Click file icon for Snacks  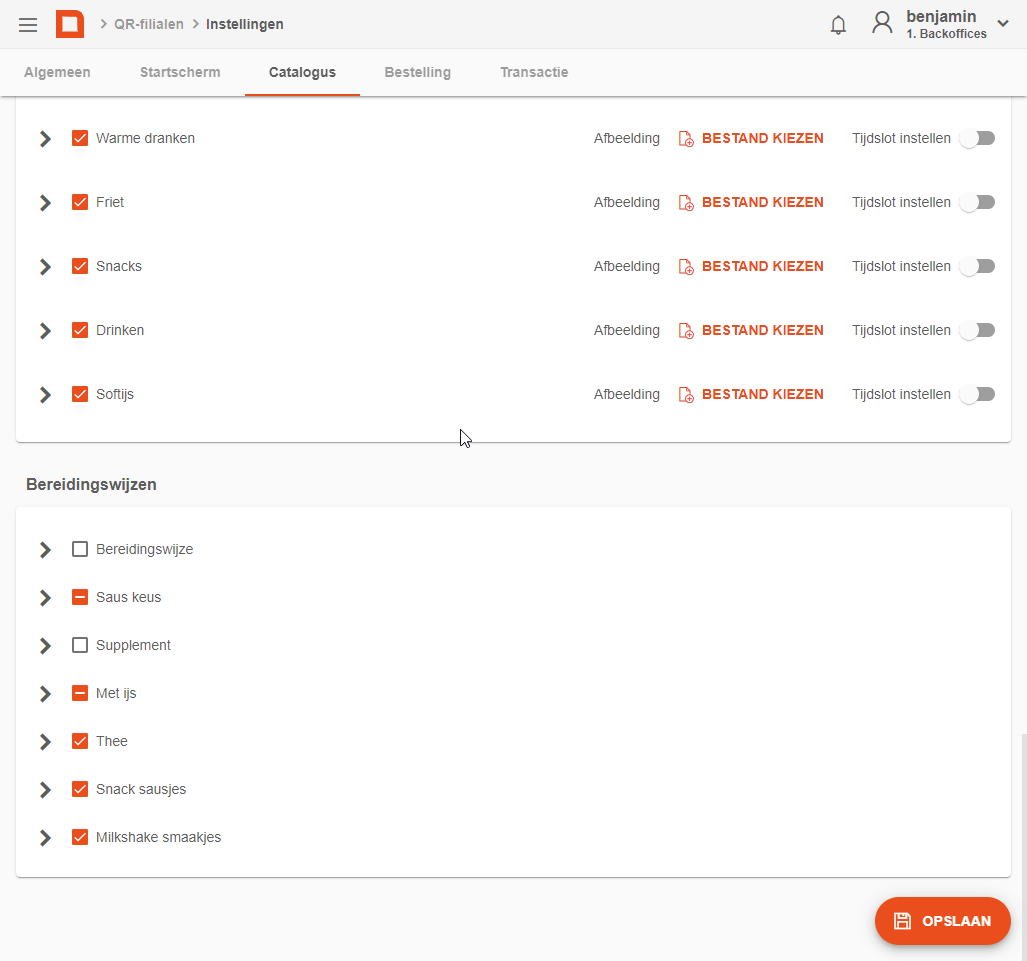coord(686,267)
